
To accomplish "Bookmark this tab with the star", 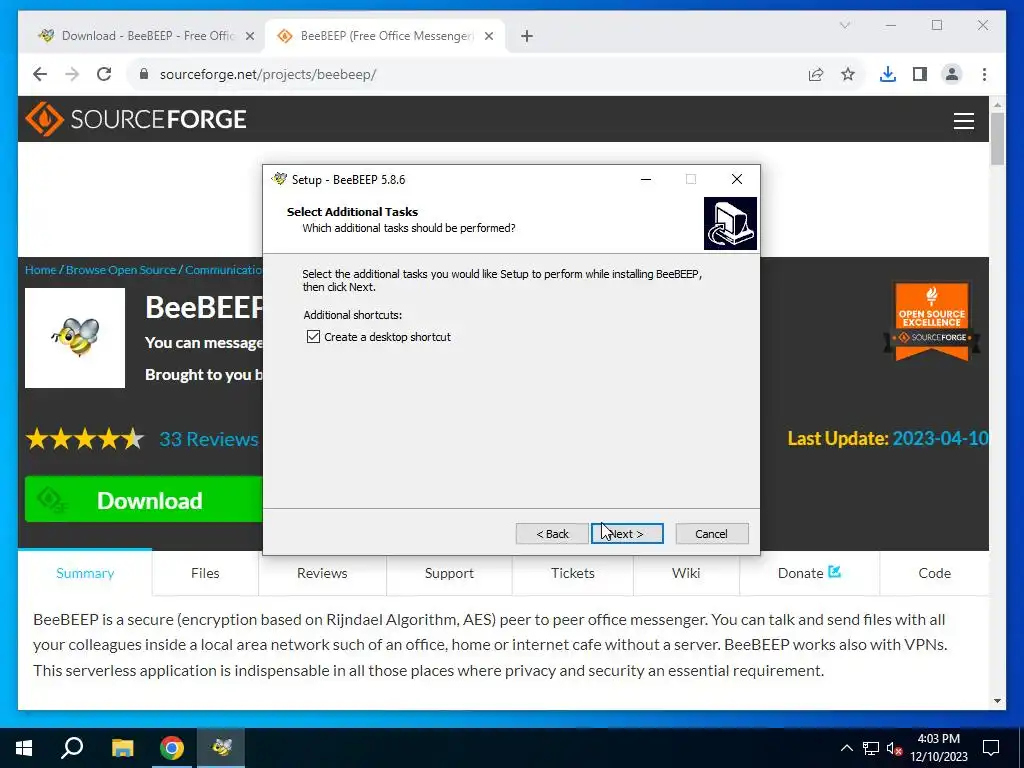I will (848, 74).
